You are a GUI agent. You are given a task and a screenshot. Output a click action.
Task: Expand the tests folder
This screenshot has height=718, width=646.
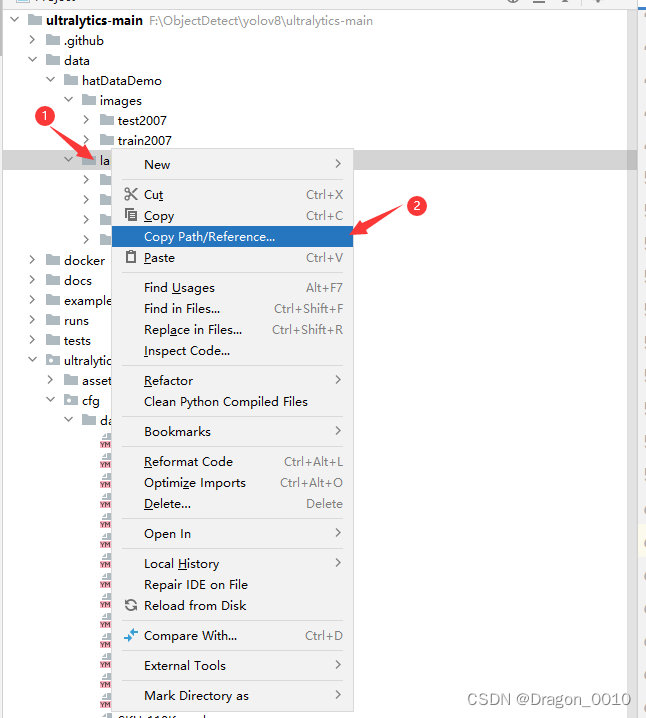[32, 340]
